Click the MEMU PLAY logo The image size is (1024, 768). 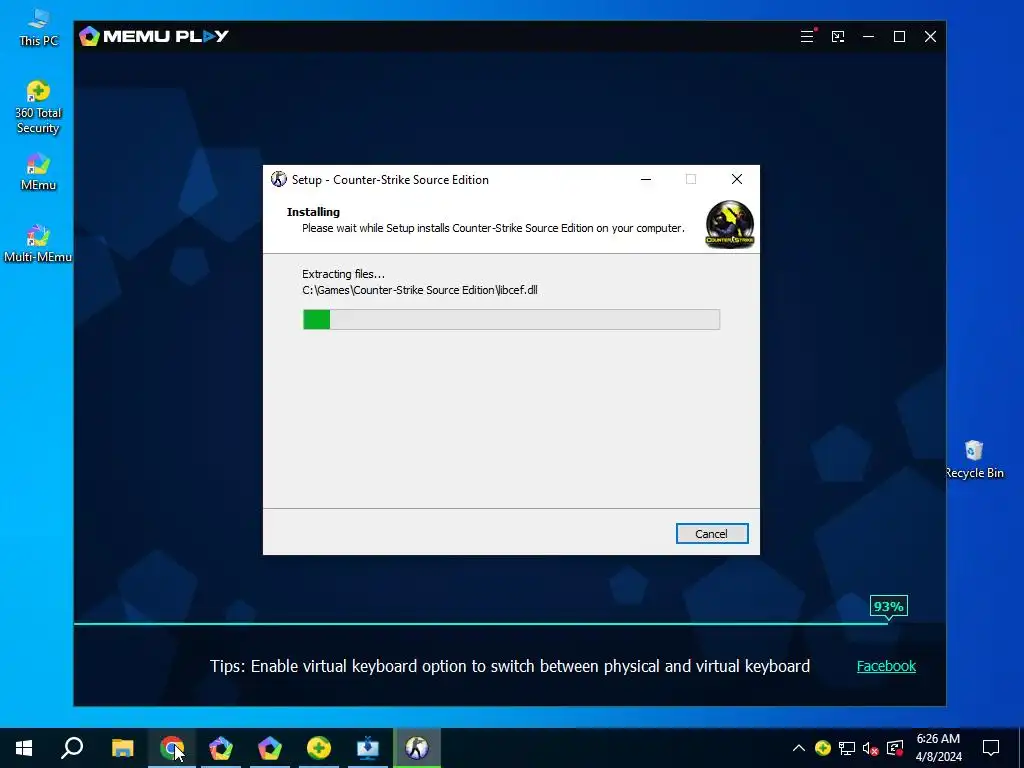(x=154, y=36)
